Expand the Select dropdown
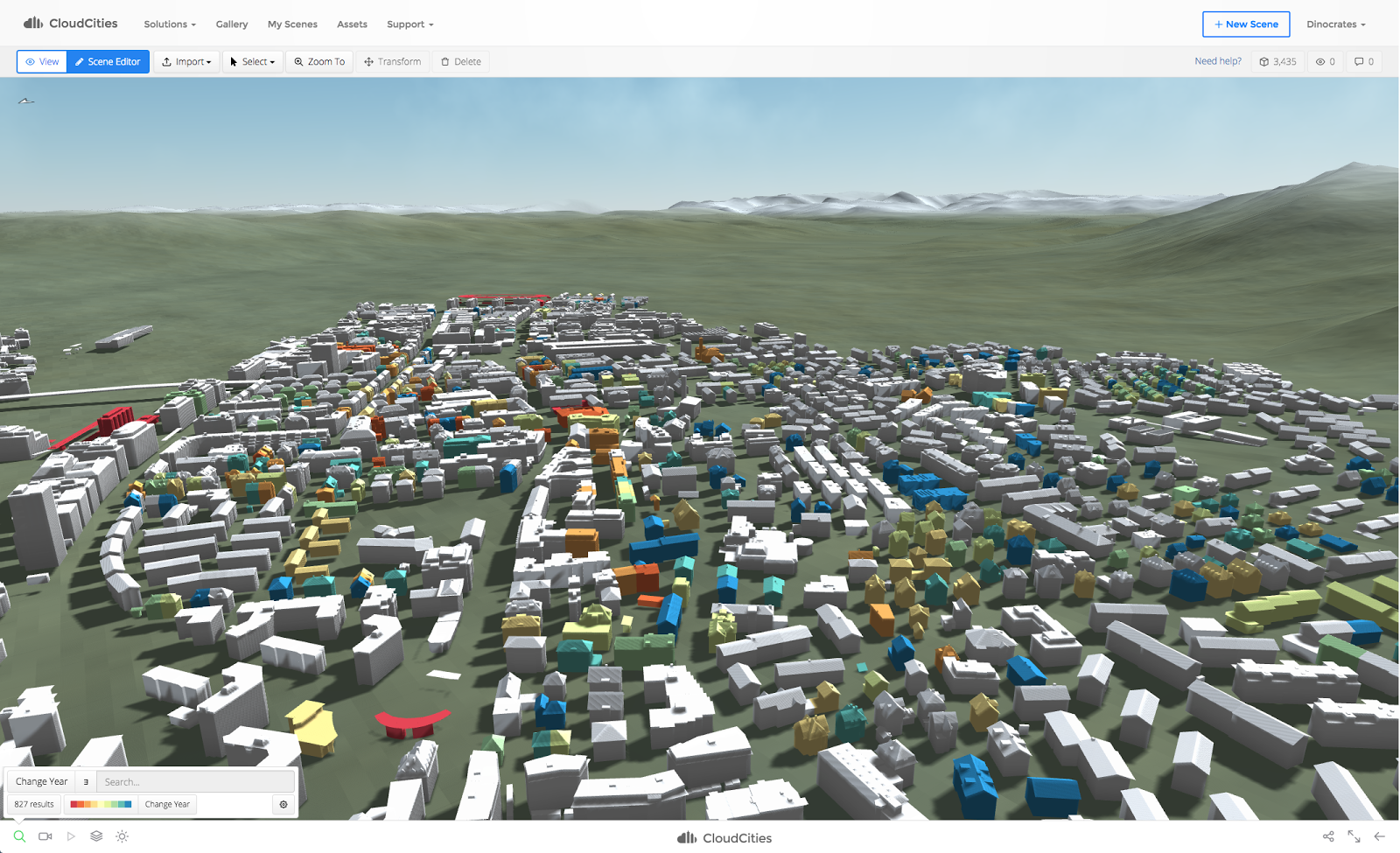 point(252,61)
